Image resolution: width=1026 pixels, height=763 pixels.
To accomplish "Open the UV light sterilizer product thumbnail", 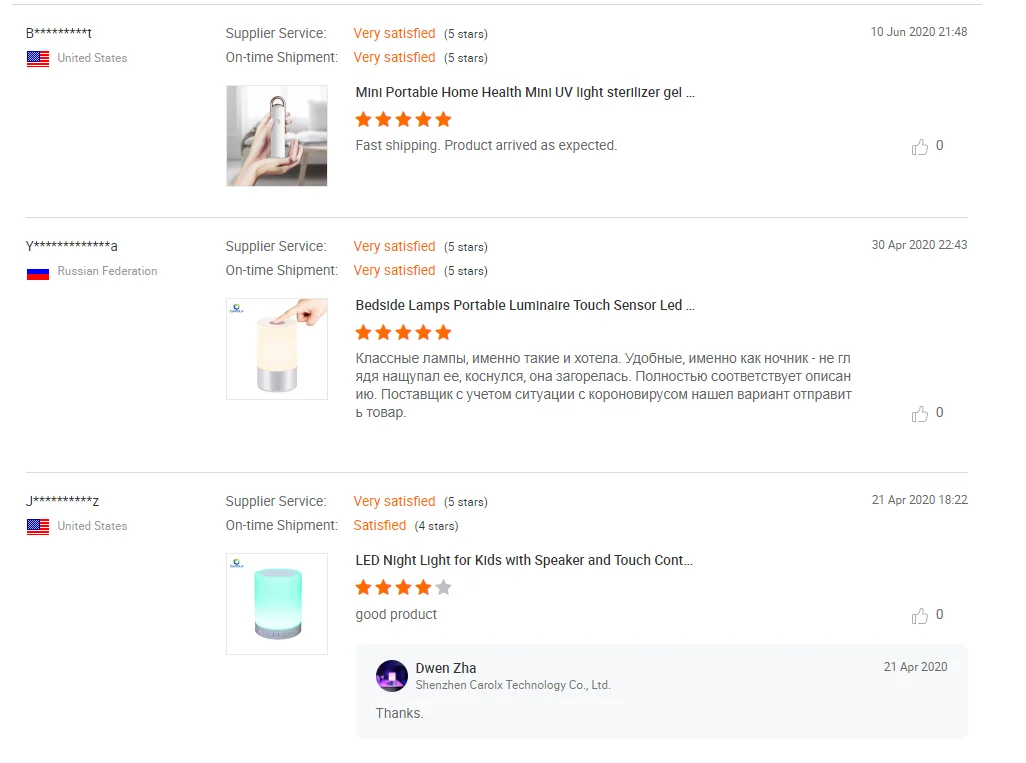I will coord(277,136).
